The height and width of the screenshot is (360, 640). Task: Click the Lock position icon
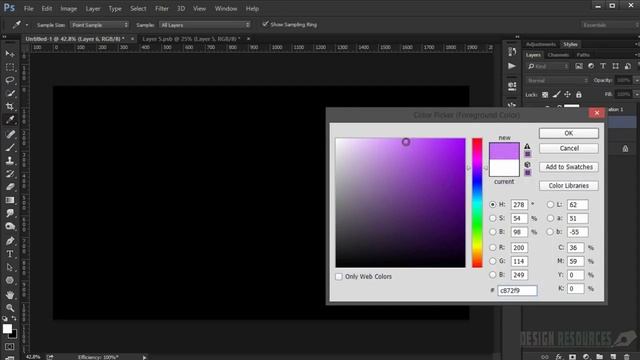567,95
